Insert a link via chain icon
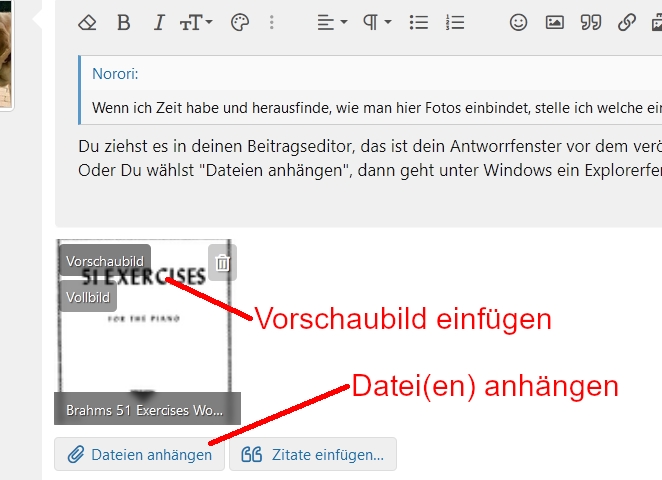The image size is (662, 480). click(x=627, y=22)
